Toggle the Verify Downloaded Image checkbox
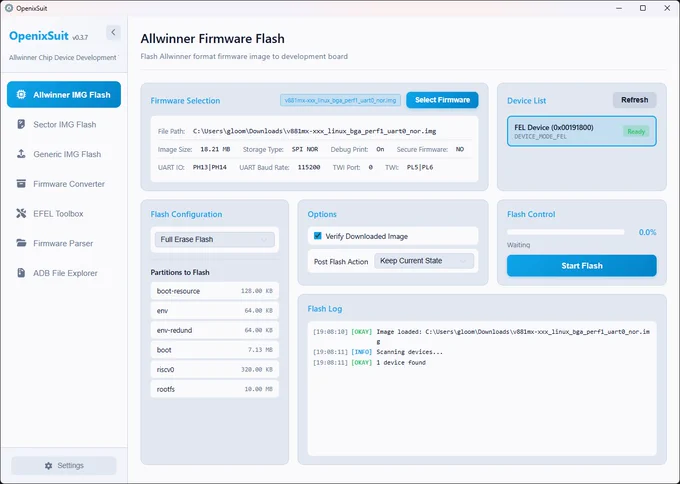Image resolution: width=680 pixels, height=484 pixels. pyautogui.click(x=317, y=236)
